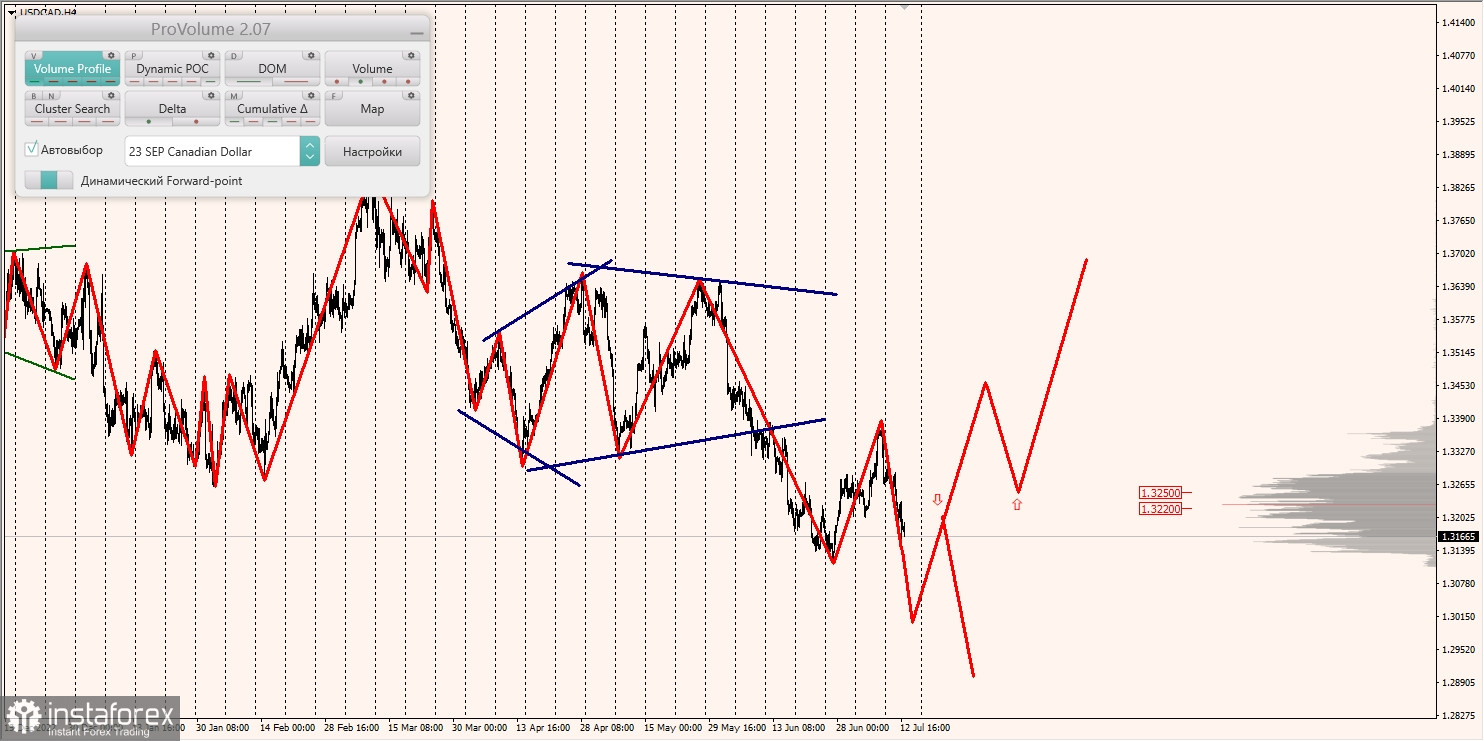Enable the Delta mode button
Viewport: 1484px width, 741px height.
pos(172,109)
